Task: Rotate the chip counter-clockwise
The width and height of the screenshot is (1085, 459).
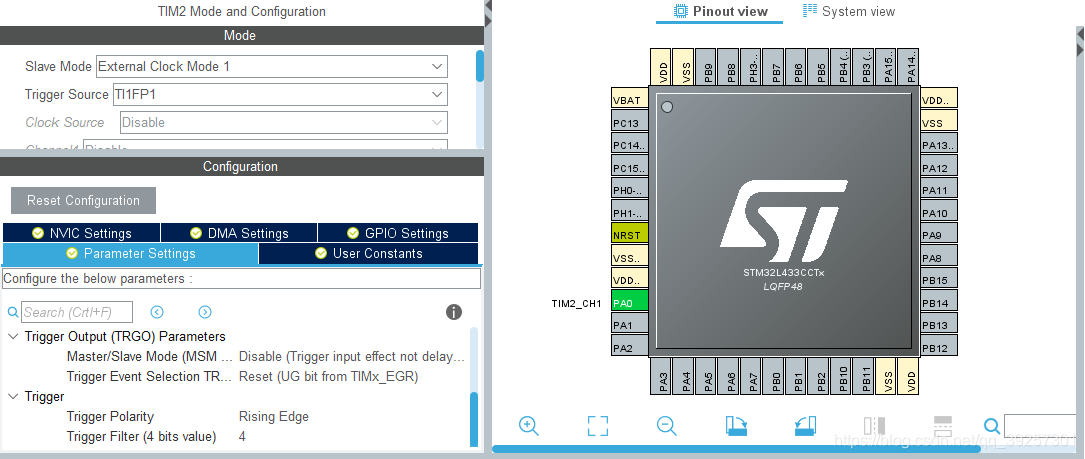Action: pyautogui.click(x=805, y=426)
